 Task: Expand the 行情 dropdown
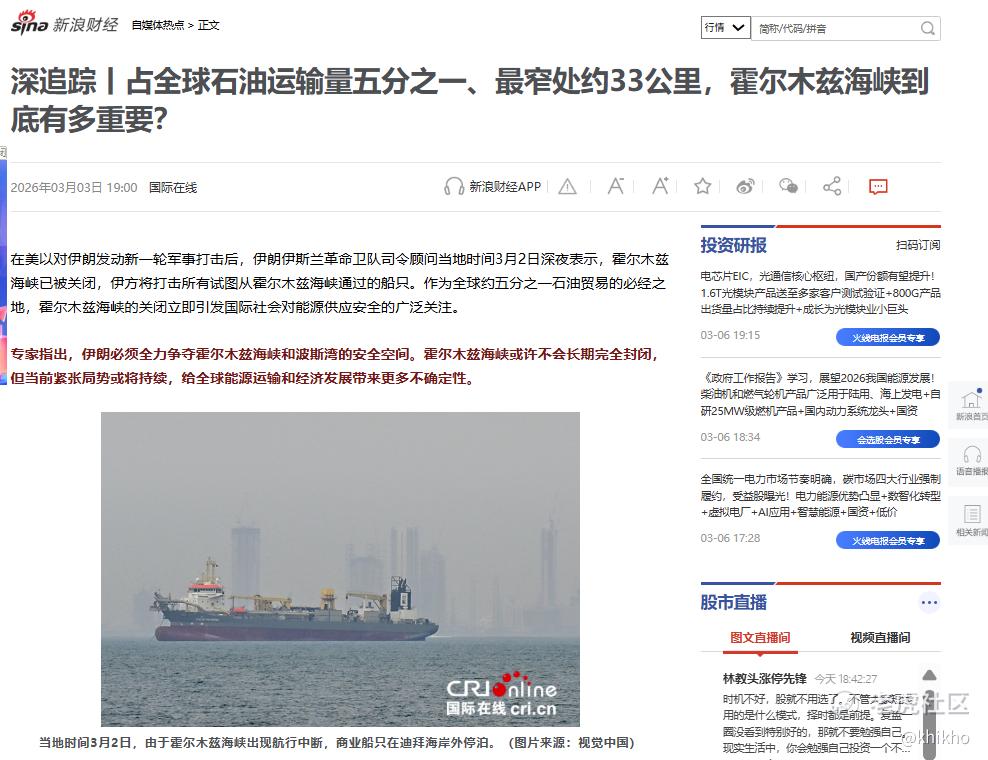pos(726,28)
